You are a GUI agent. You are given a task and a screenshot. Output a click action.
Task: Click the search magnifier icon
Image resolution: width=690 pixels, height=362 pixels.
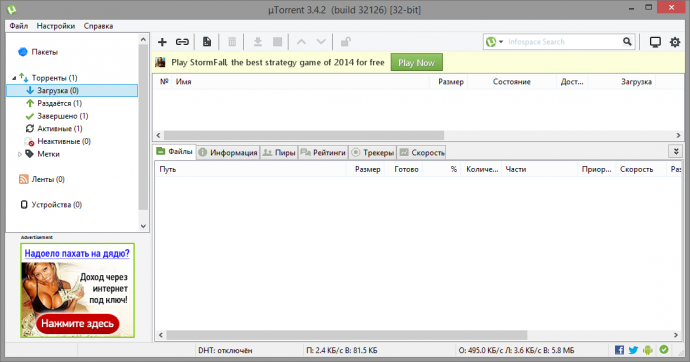click(627, 42)
